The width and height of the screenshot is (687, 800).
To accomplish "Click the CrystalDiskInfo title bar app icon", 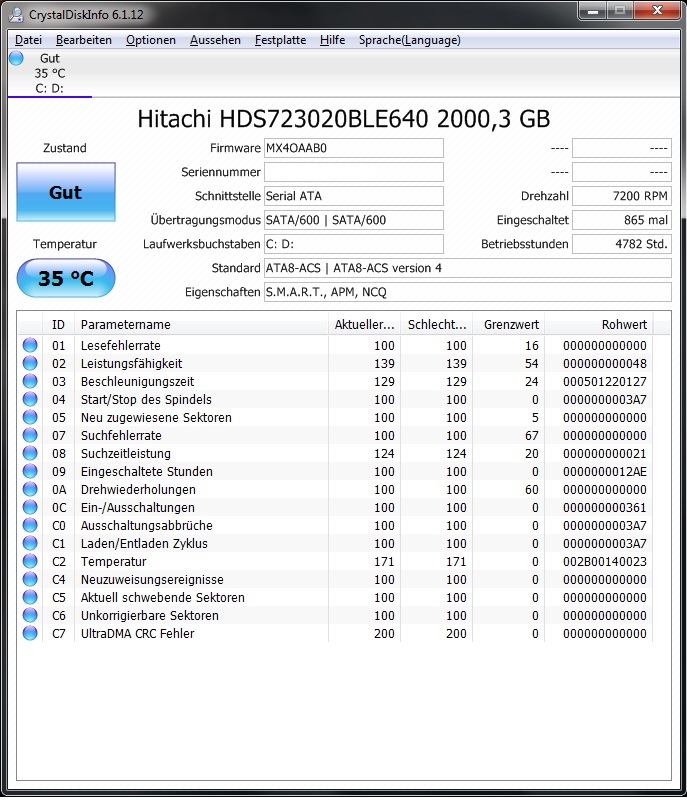I will pos(16,14).
